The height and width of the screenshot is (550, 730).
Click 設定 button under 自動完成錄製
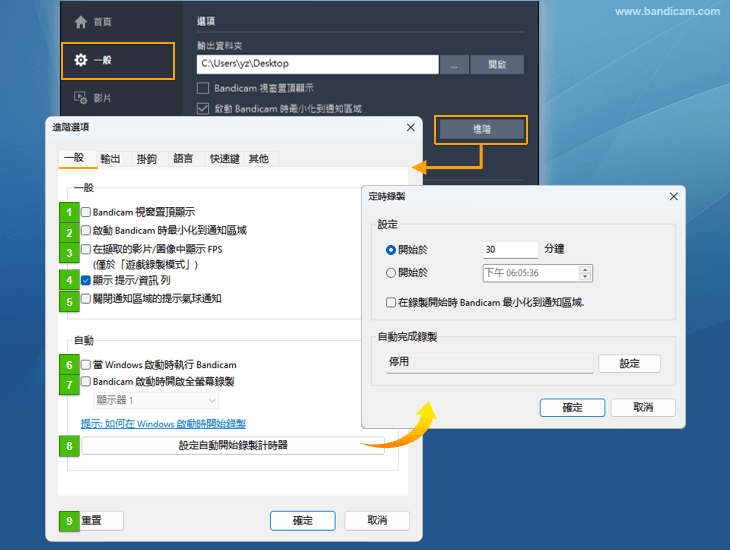[x=629, y=364]
